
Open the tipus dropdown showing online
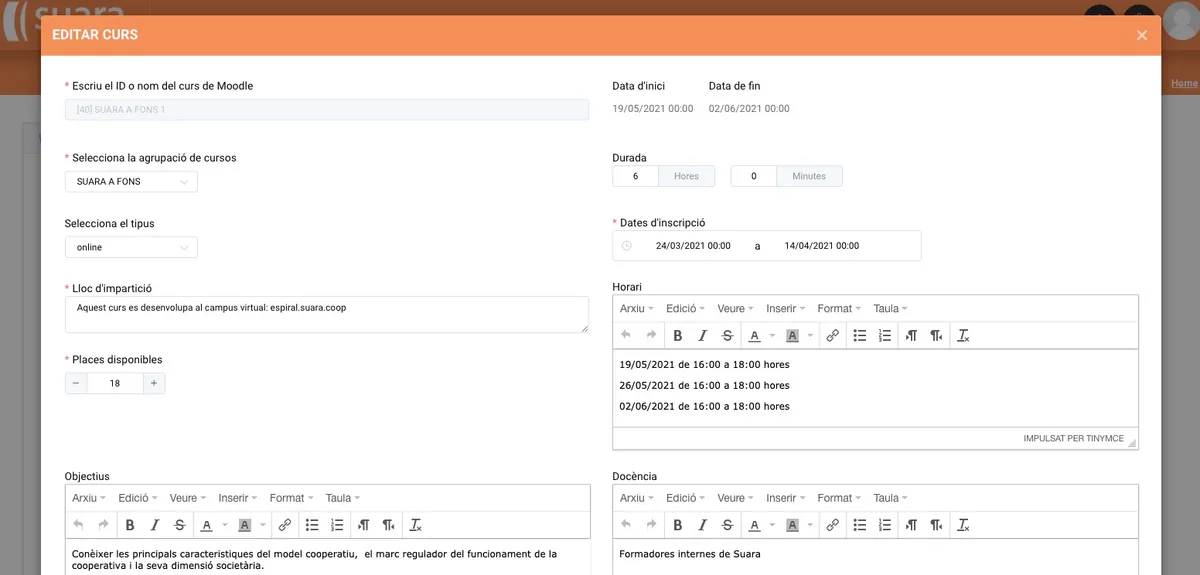coord(131,247)
